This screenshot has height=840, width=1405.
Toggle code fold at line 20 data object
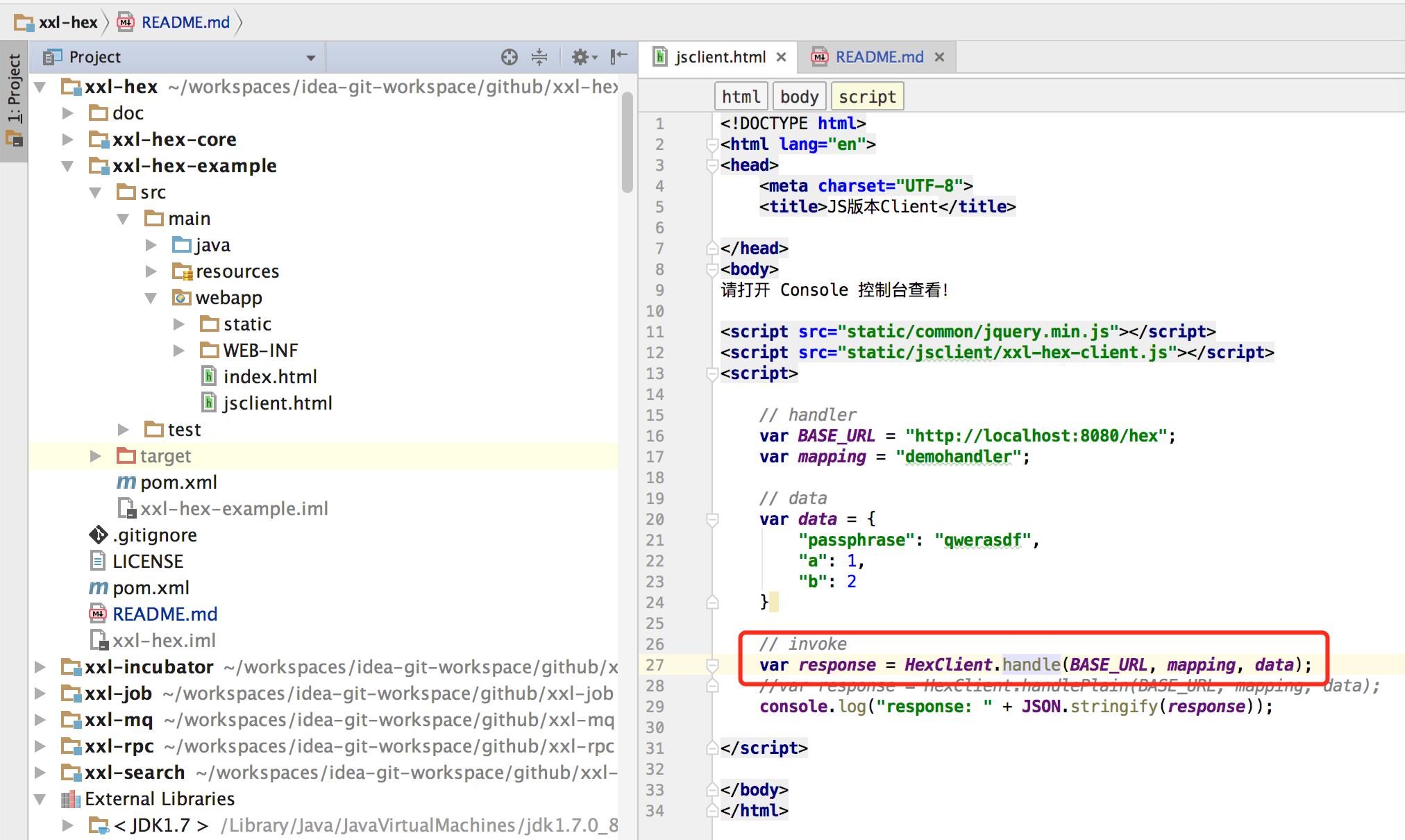712,519
